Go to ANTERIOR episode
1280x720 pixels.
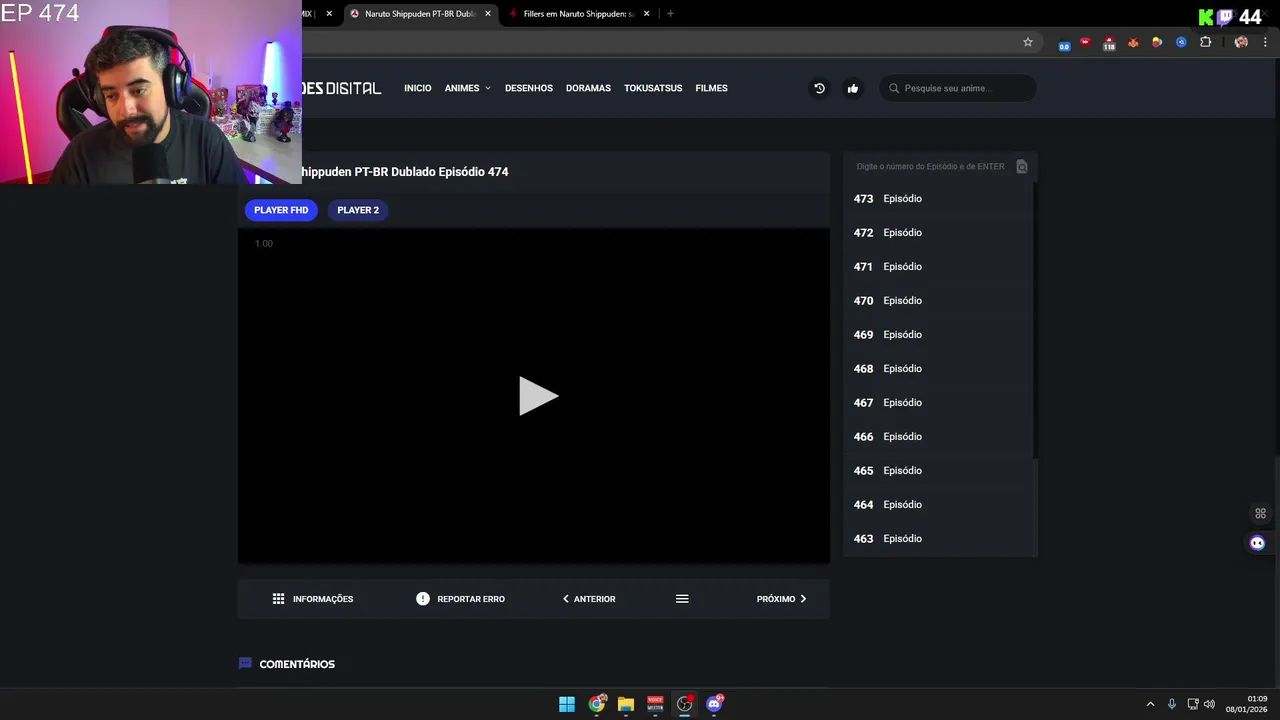pyautogui.click(x=589, y=599)
